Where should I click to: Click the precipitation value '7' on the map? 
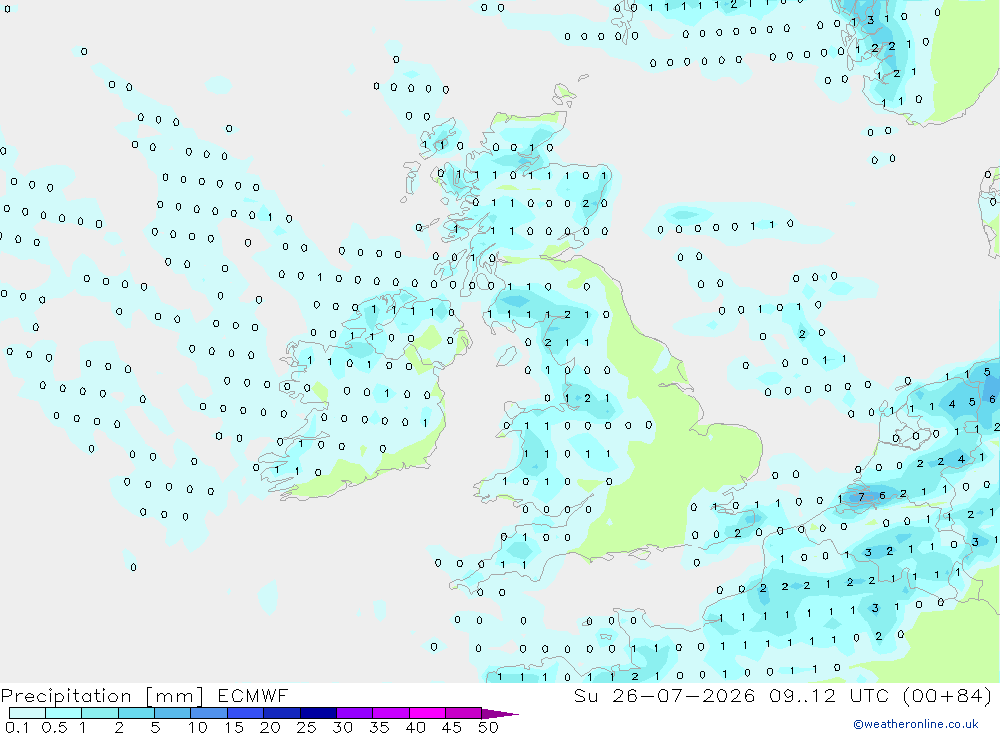click(861, 497)
